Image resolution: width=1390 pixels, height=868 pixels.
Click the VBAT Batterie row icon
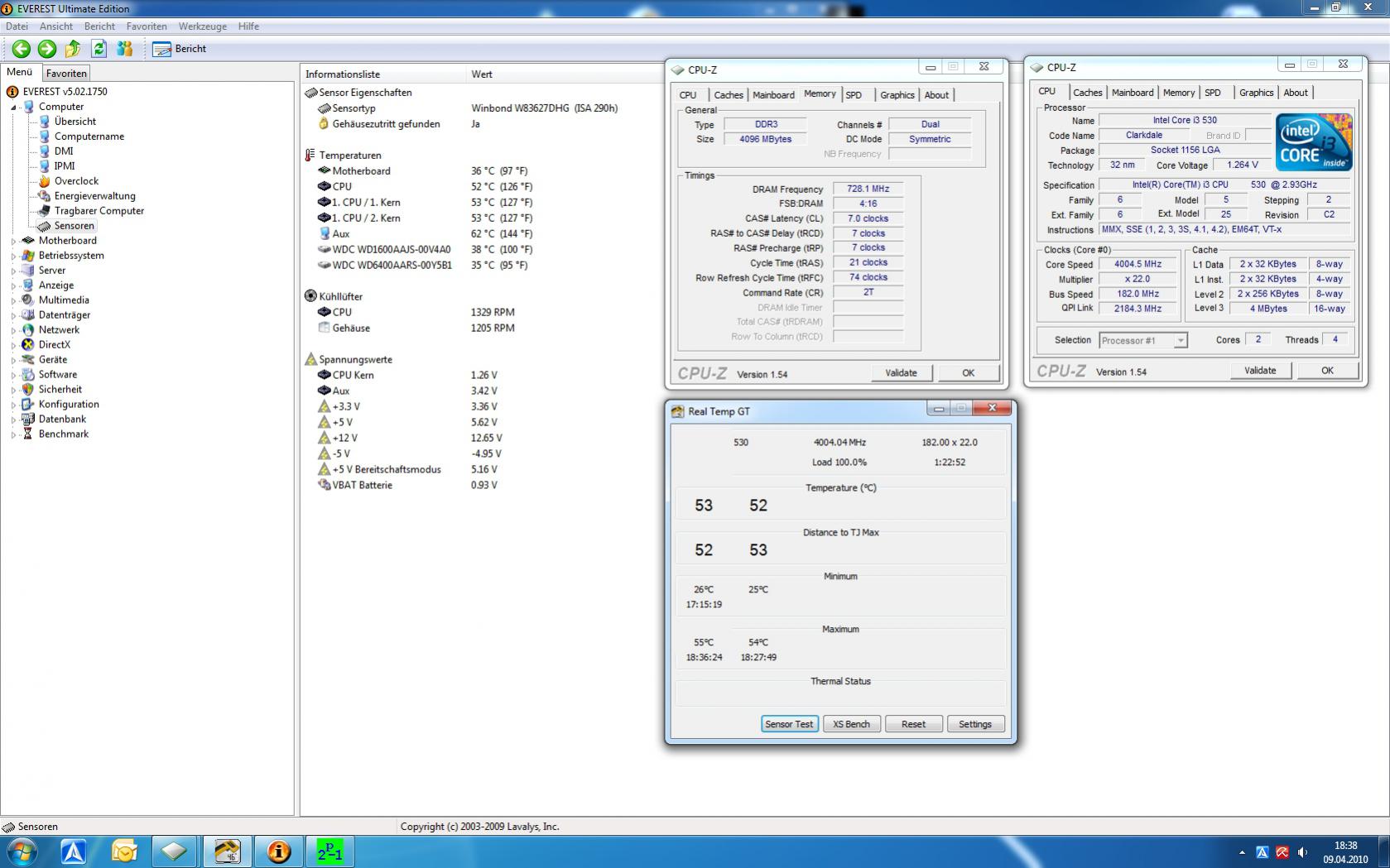(325, 486)
